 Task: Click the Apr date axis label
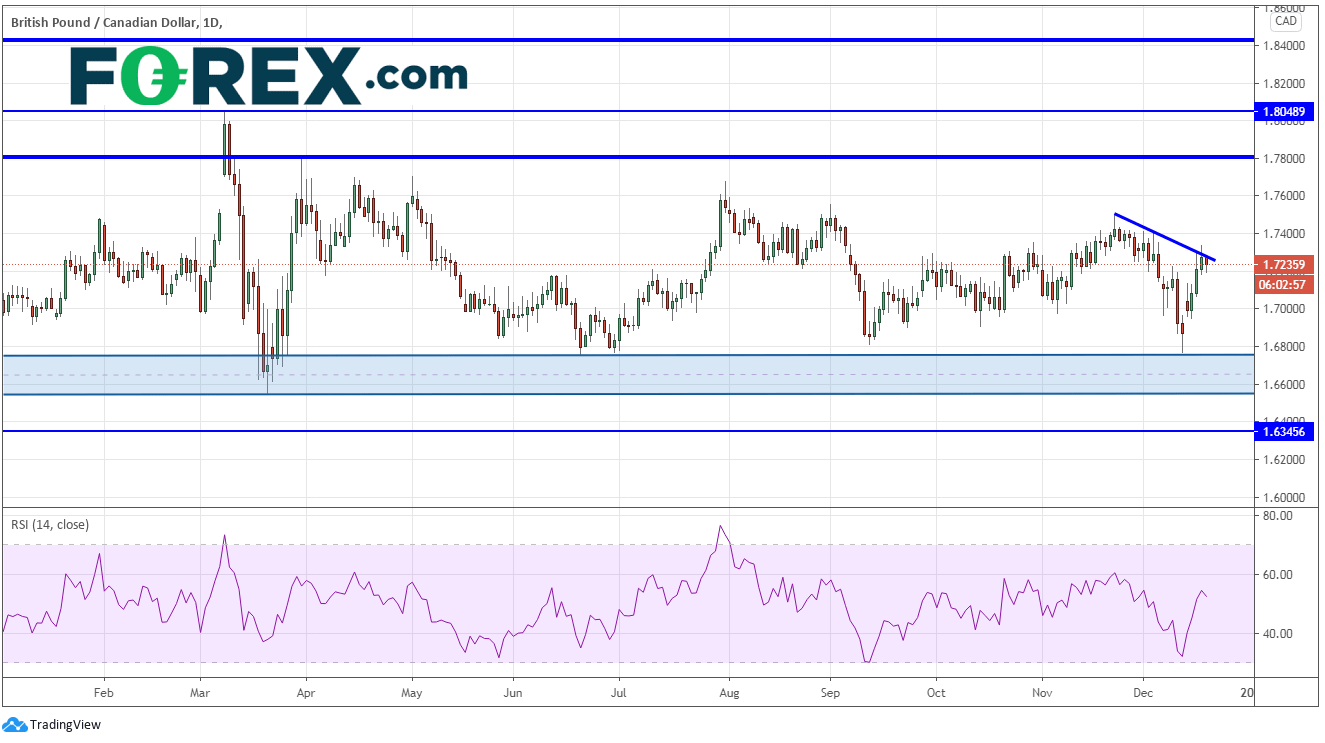pos(306,691)
